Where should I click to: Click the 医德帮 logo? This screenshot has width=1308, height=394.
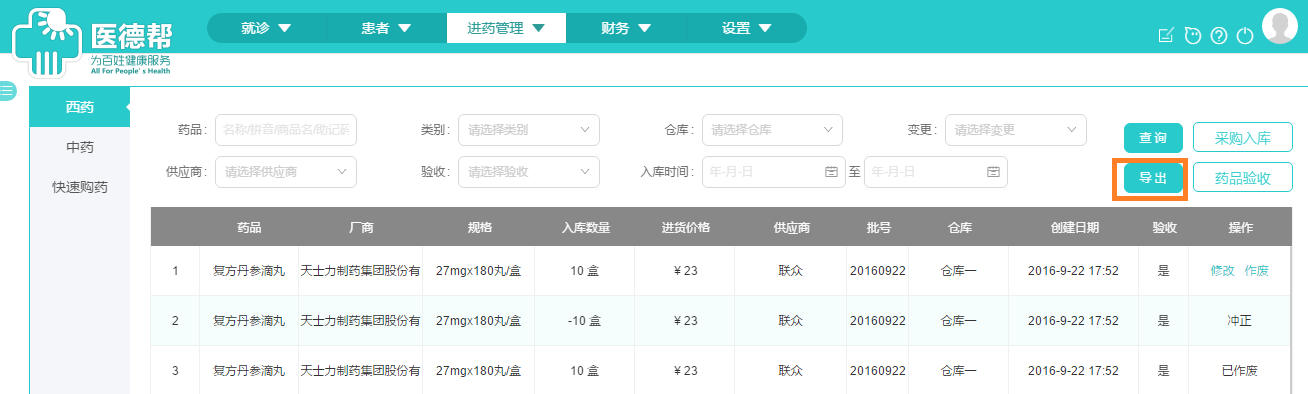pos(93,43)
